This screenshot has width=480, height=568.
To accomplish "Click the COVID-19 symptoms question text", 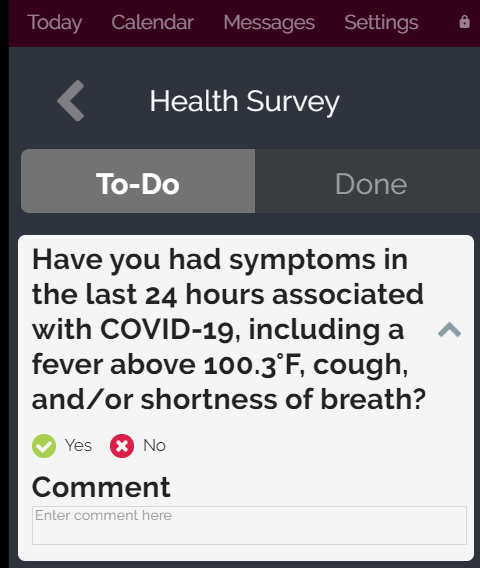I will 228,329.
